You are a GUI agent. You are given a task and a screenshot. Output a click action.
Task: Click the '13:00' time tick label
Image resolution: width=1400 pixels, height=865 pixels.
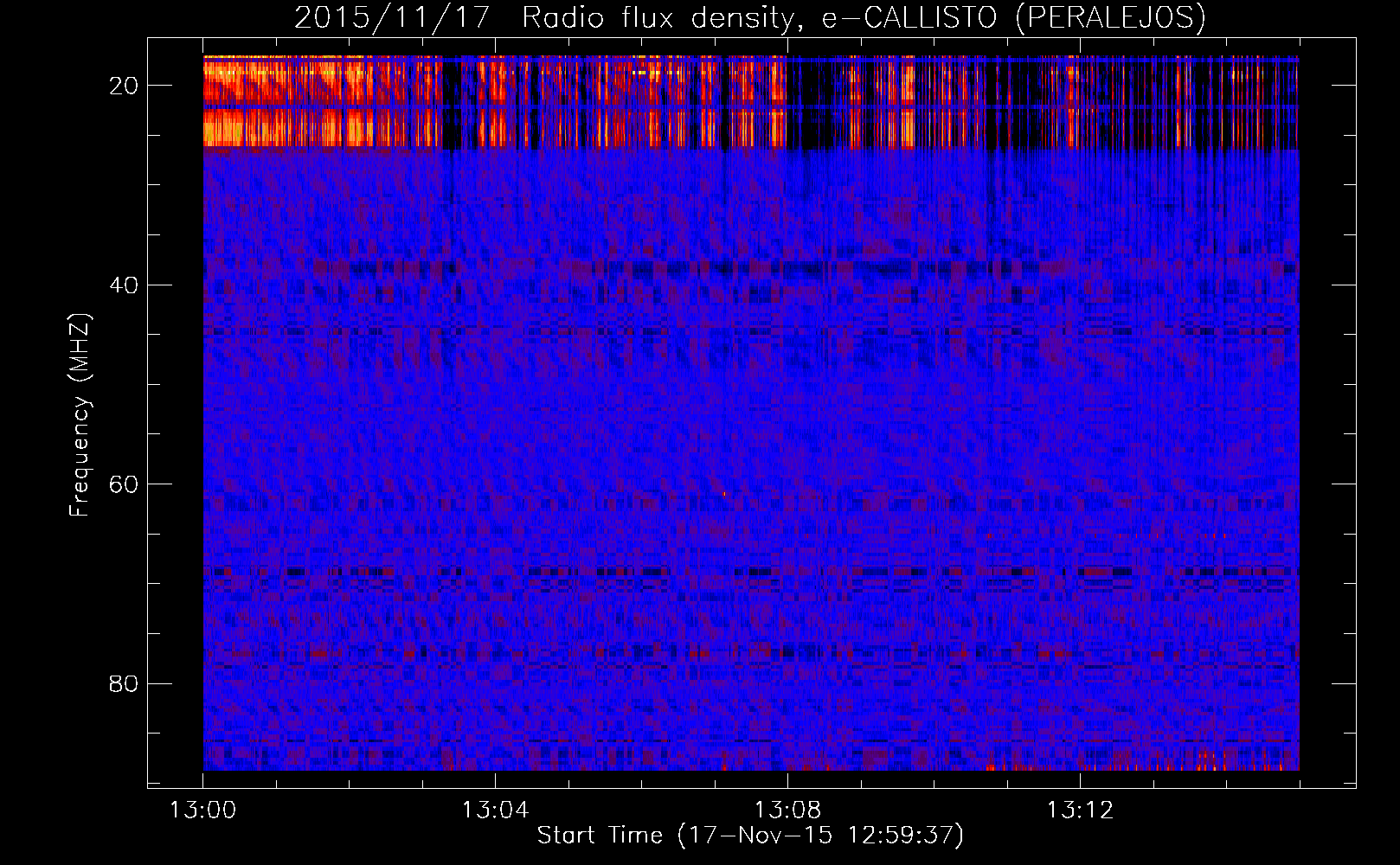click(x=202, y=811)
